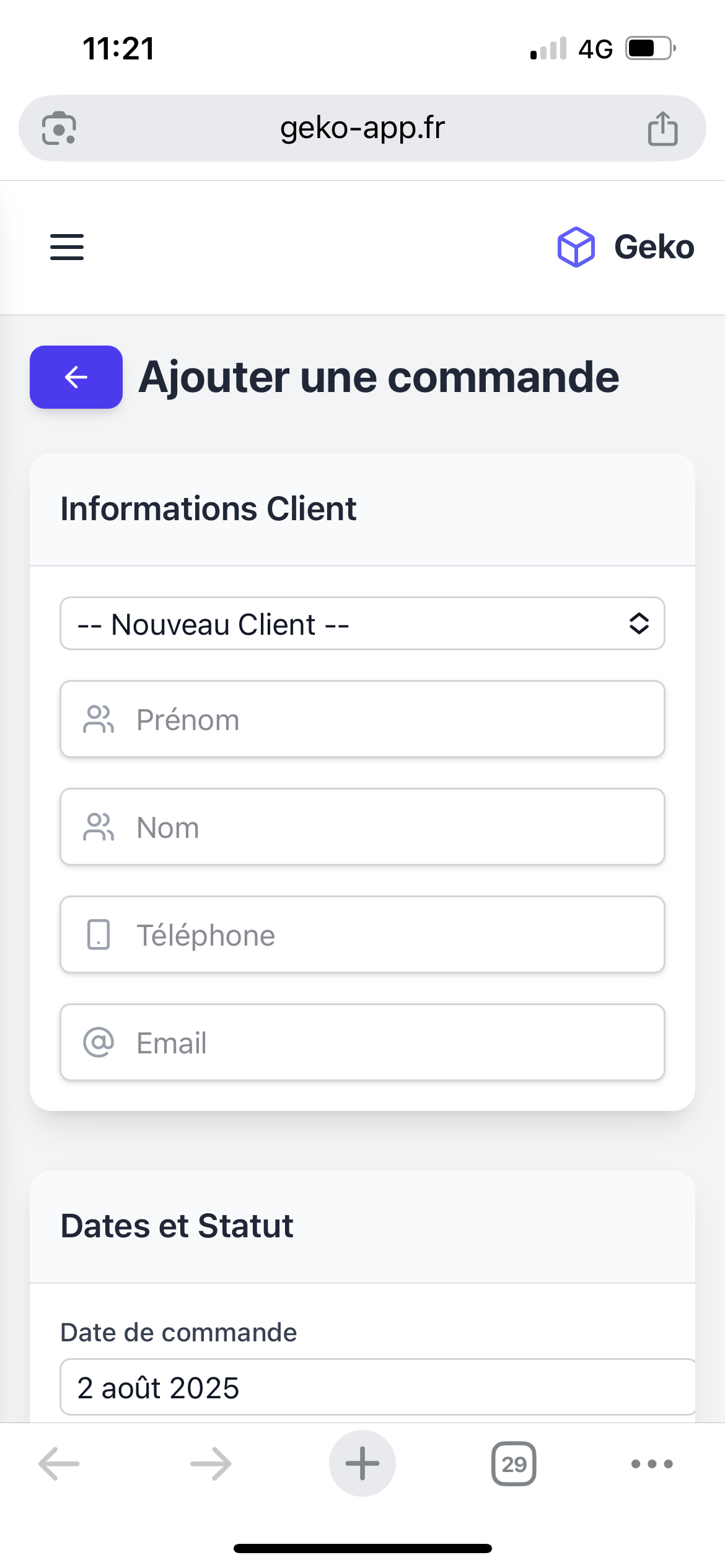Open the Nouveau Client dropdown
Screen dimensions: 725x1568
point(362,624)
